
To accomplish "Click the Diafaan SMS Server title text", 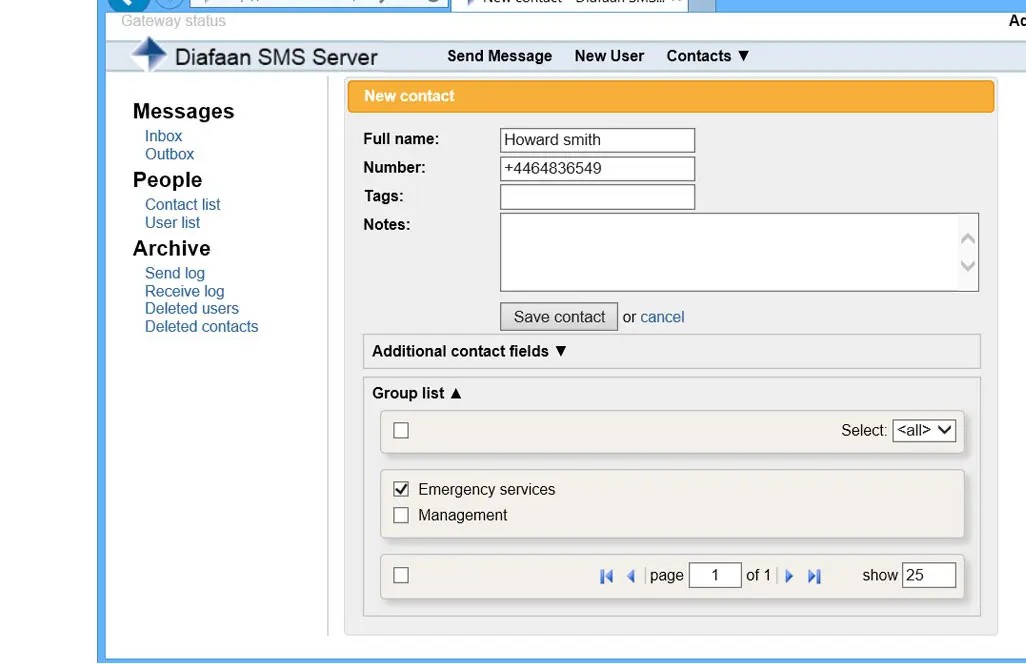I will click(x=276, y=58).
